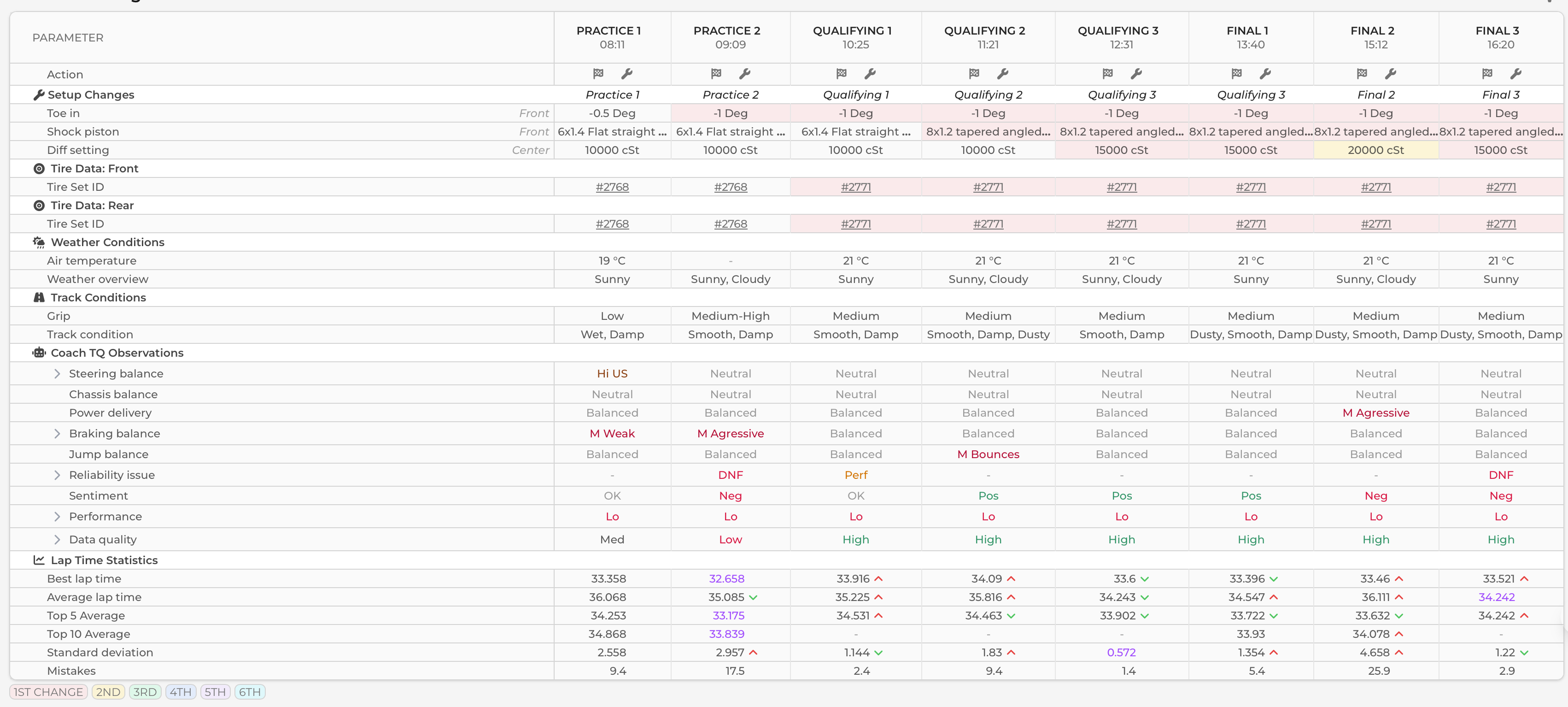The height and width of the screenshot is (707, 1568).
Task: Open rear tire set #2771 in Final 3
Action: 1500,224
